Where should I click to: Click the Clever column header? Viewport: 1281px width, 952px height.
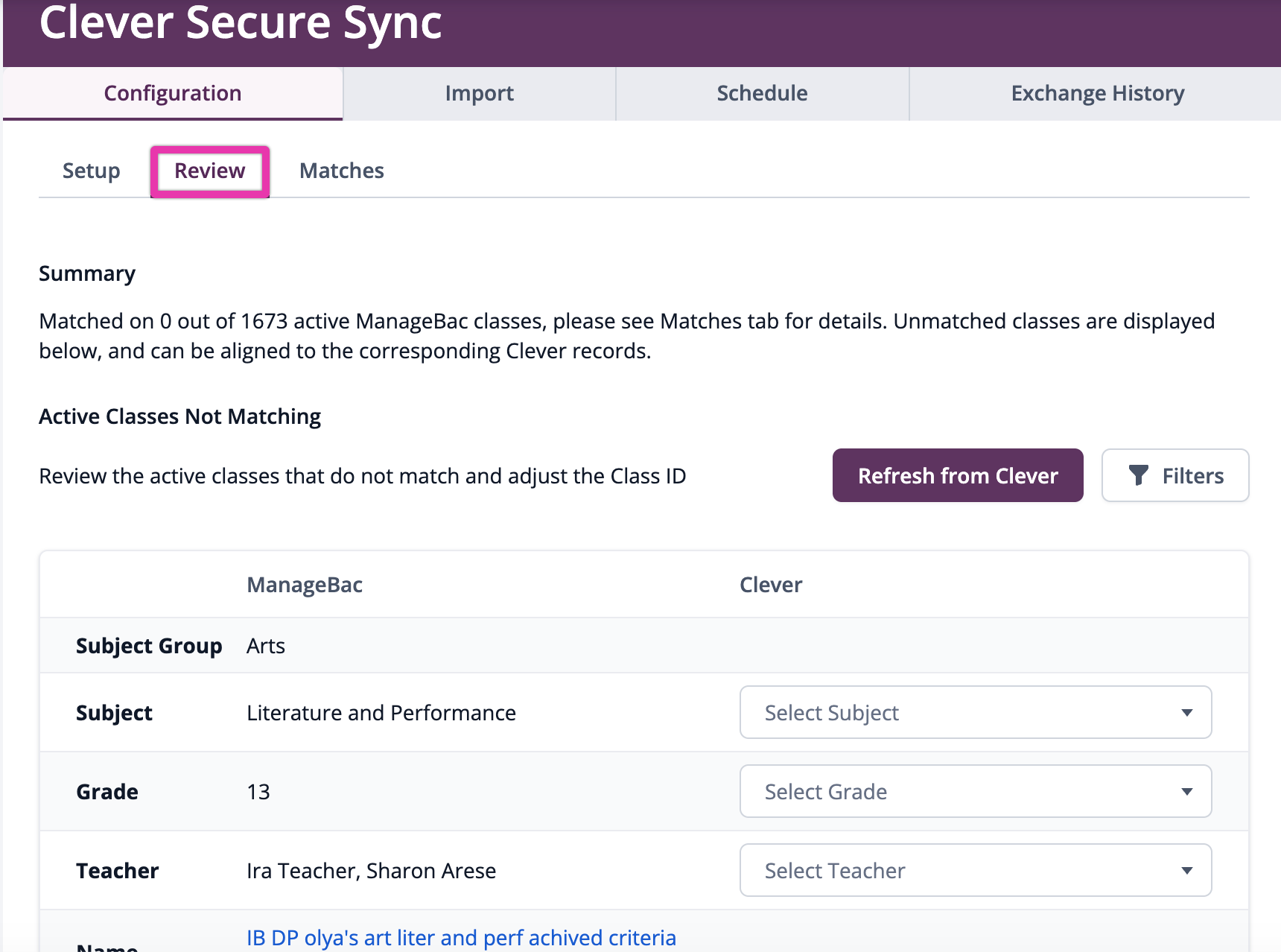(x=771, y=585)
